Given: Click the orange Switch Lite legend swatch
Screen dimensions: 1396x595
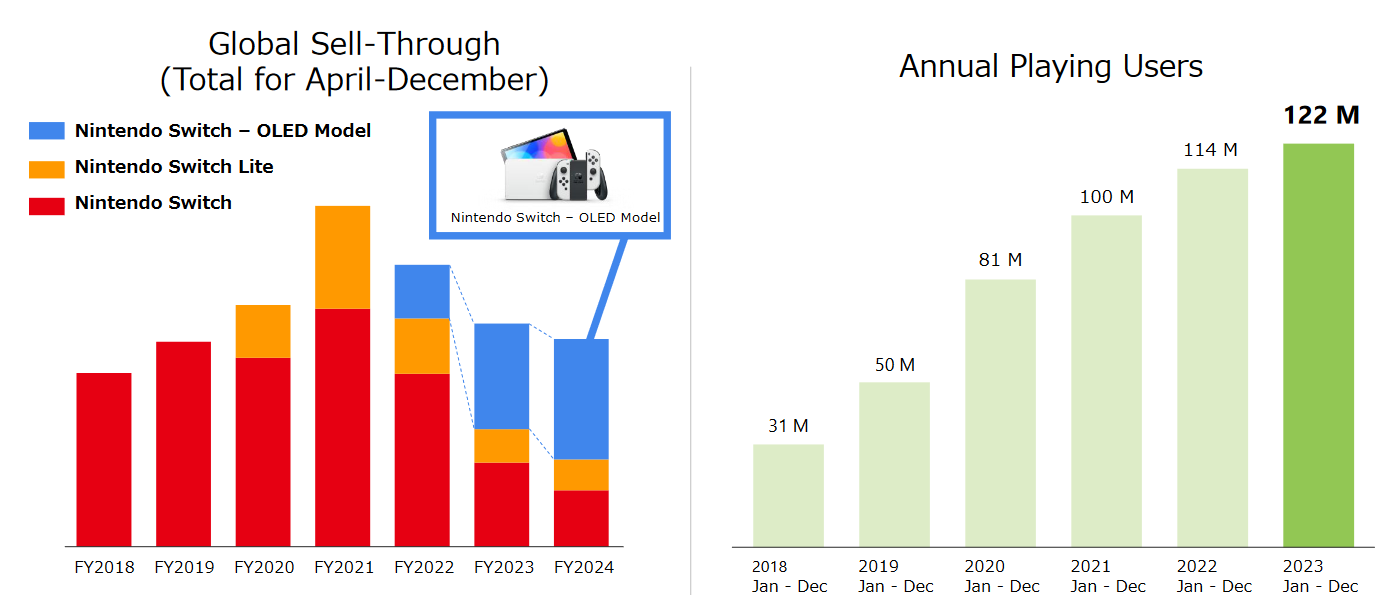Looking at the screenshot, I should coord(47,168).
